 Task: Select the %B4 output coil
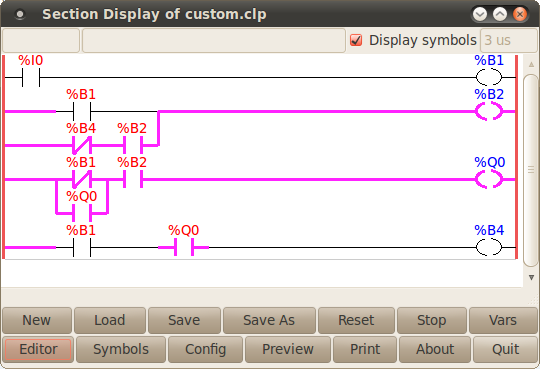(489, 247)
